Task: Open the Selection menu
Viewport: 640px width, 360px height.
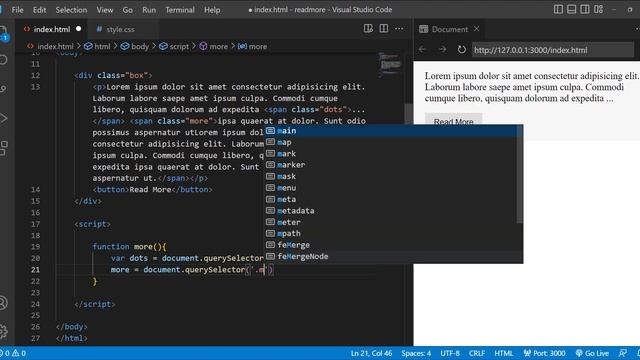Action: pos(71,10)
